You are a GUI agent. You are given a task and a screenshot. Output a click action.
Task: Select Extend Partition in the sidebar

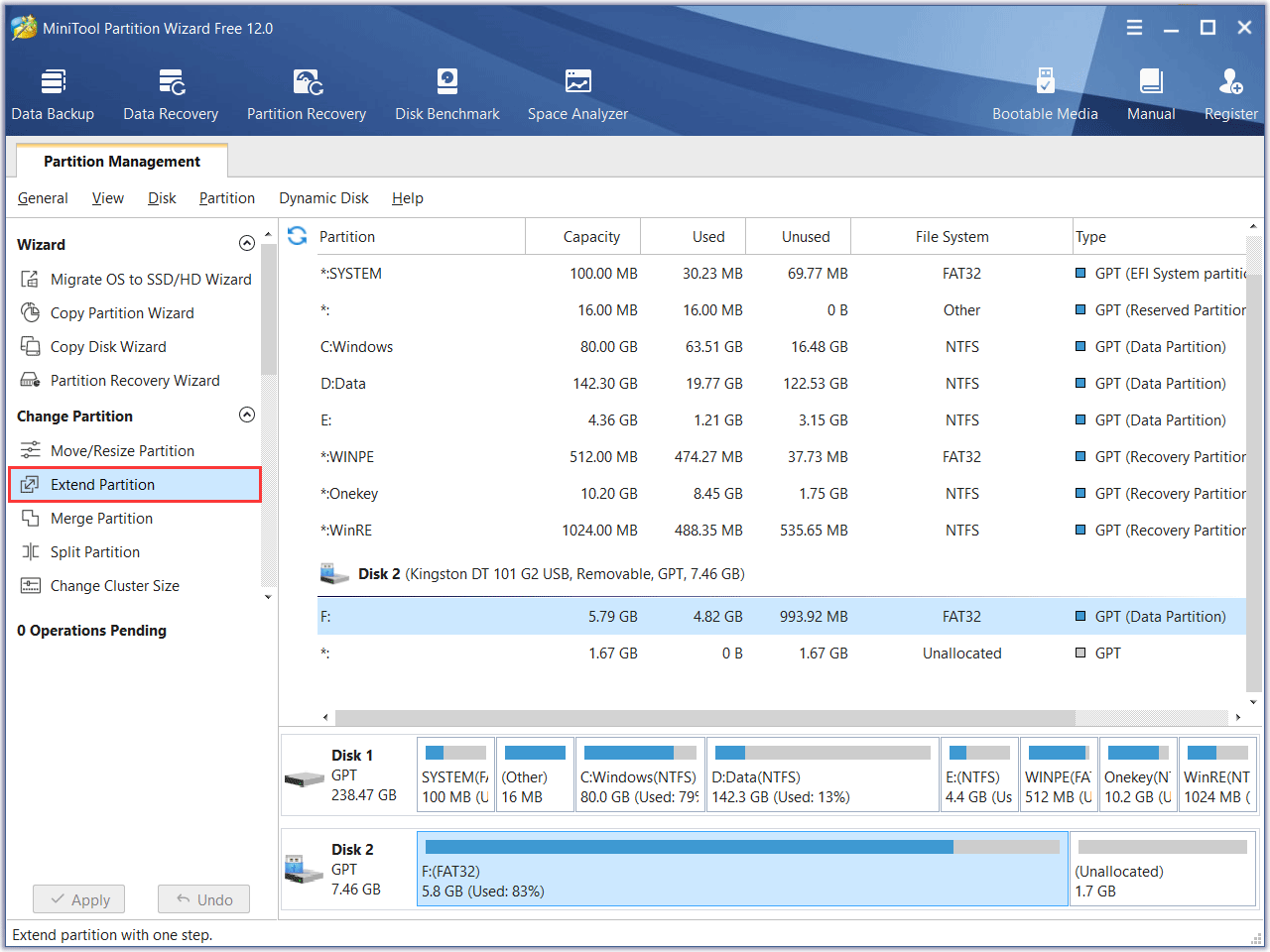[x=135, y=485]
